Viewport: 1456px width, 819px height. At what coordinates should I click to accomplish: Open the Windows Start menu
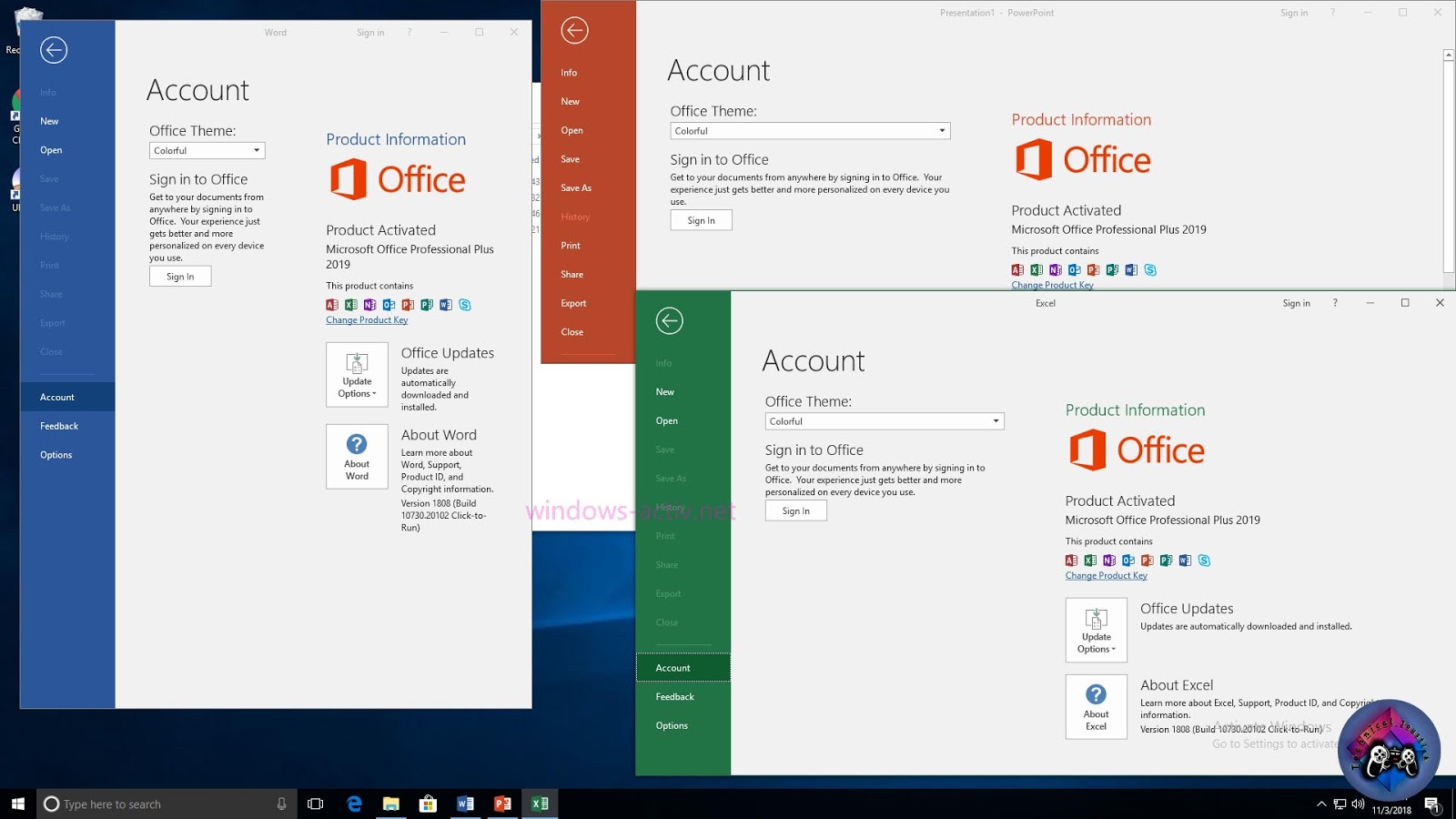coord(17,804)
